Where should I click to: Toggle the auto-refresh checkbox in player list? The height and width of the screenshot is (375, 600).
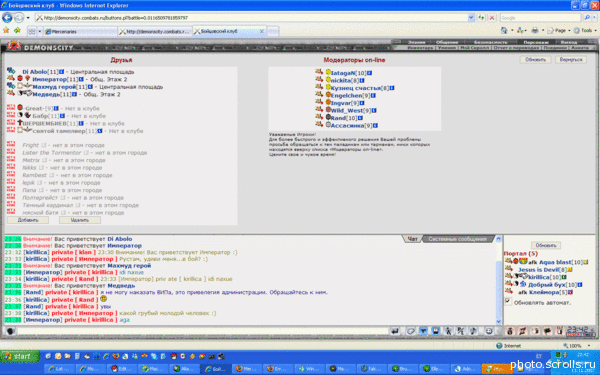click(508, 302)
